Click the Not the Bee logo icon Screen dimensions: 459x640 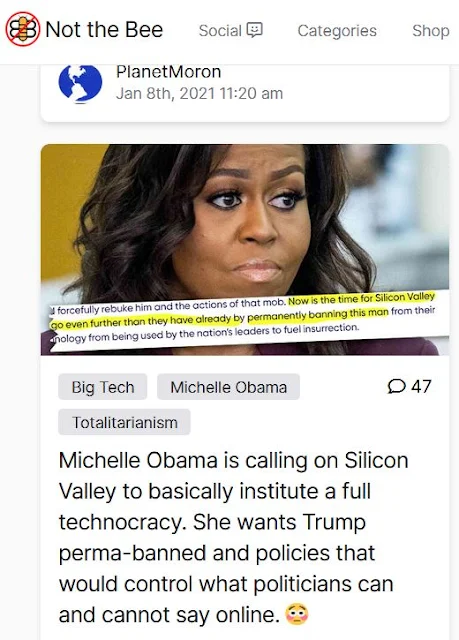[23, 29]
